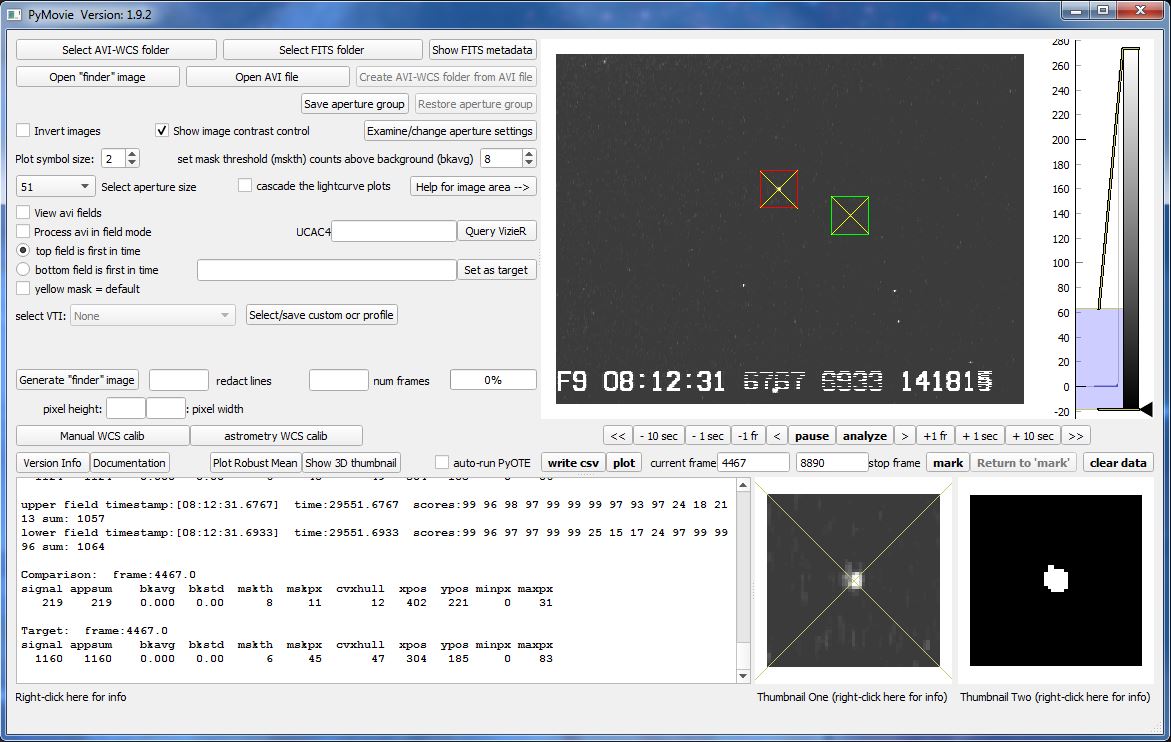The image size is (1171, 742).
Task: Click the current frame input field
Action: tap(753, 463)
